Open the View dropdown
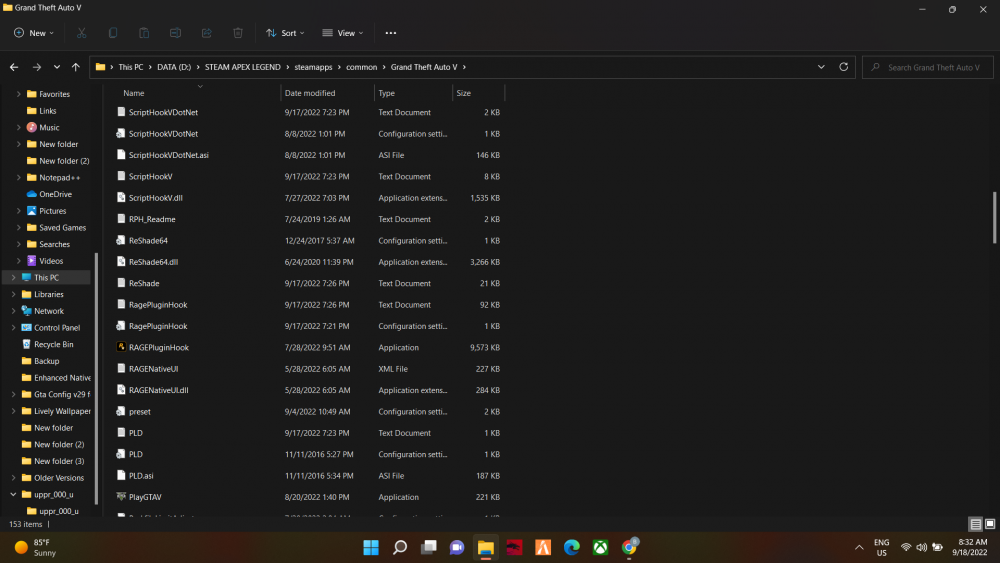This screenshot has height=563, width=1000. (x=342, y=33)
